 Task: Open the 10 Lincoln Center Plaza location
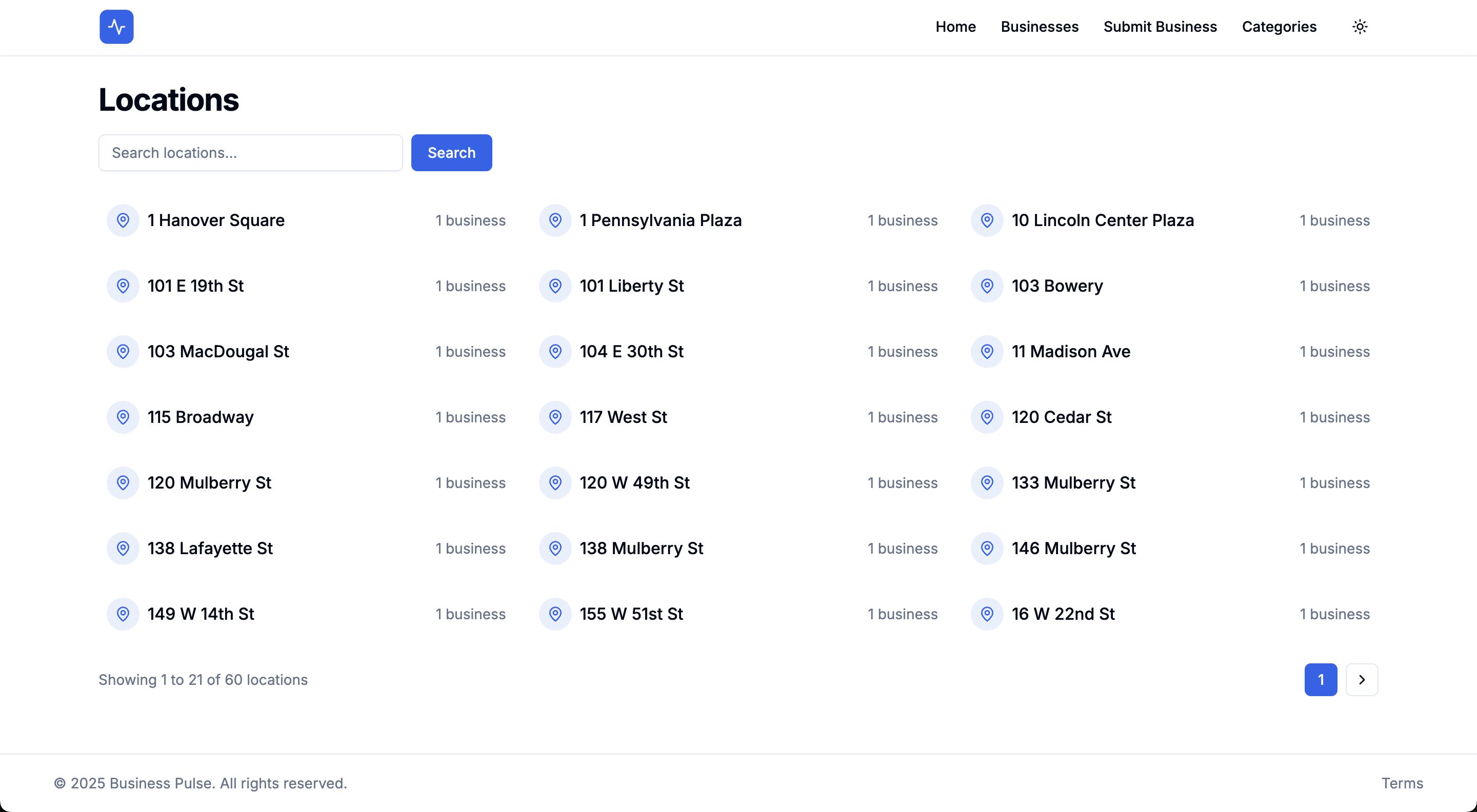1102,220
